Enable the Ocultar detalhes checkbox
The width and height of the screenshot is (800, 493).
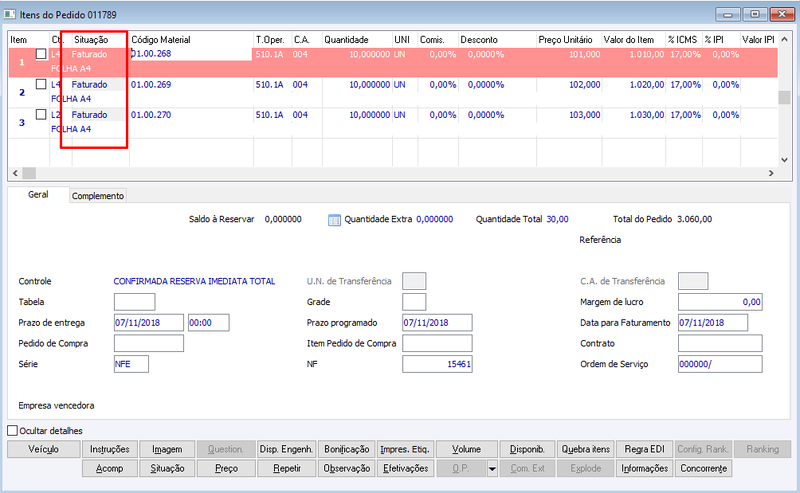(13, 431)
